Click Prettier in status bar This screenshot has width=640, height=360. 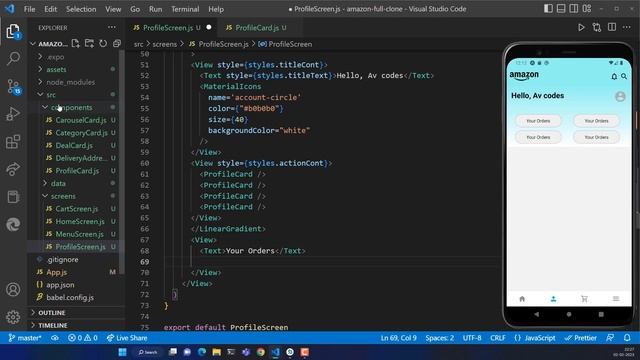(x=580, y=338)
